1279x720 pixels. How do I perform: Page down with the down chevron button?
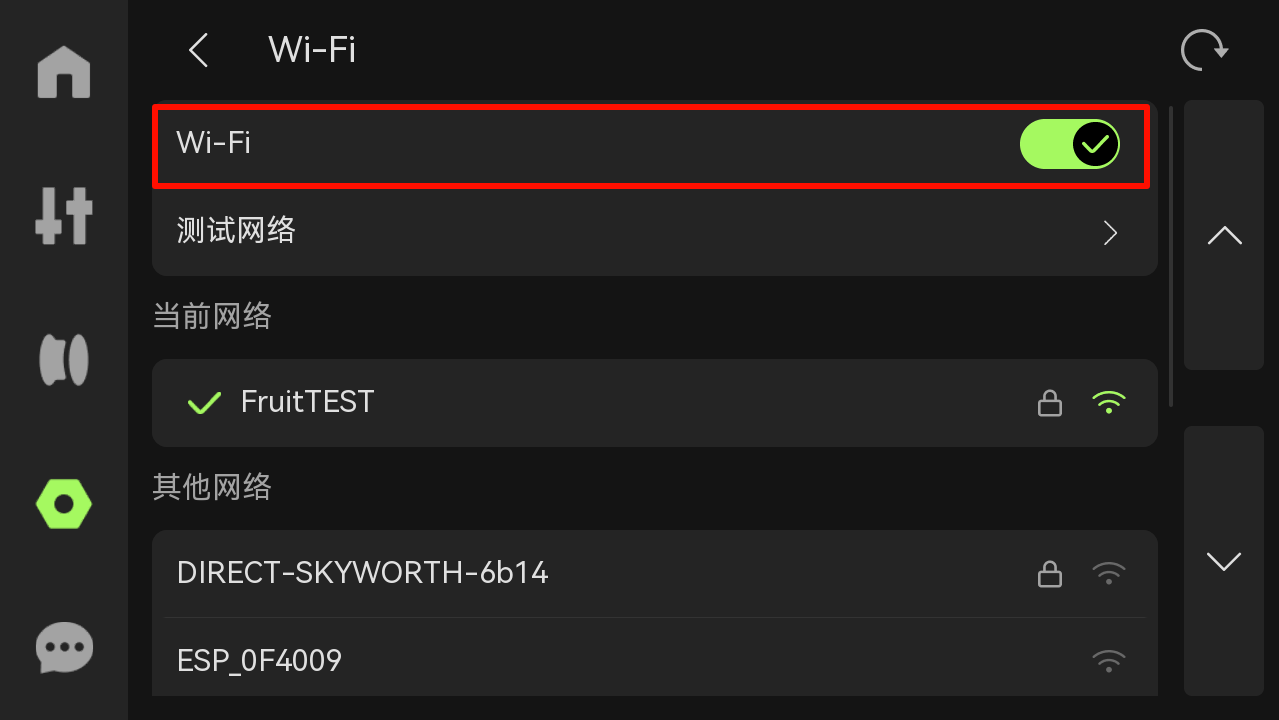coord(1224,561)
